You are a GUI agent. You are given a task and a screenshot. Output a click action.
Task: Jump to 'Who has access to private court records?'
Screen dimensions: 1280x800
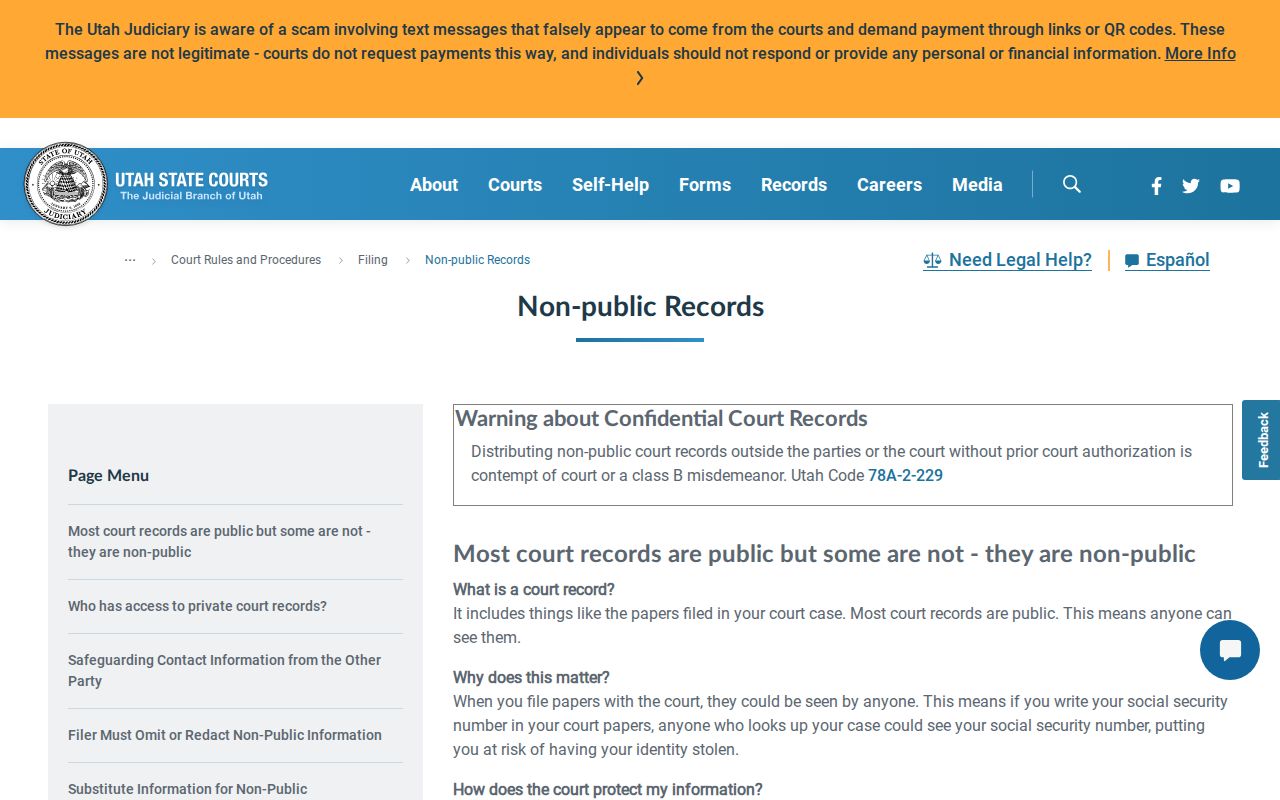pos(197,606)
